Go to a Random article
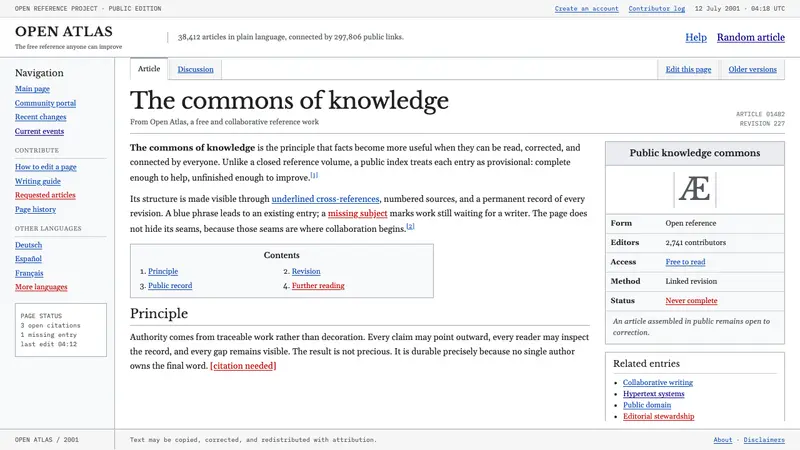 pyautogui.click(x=751, y=37)
